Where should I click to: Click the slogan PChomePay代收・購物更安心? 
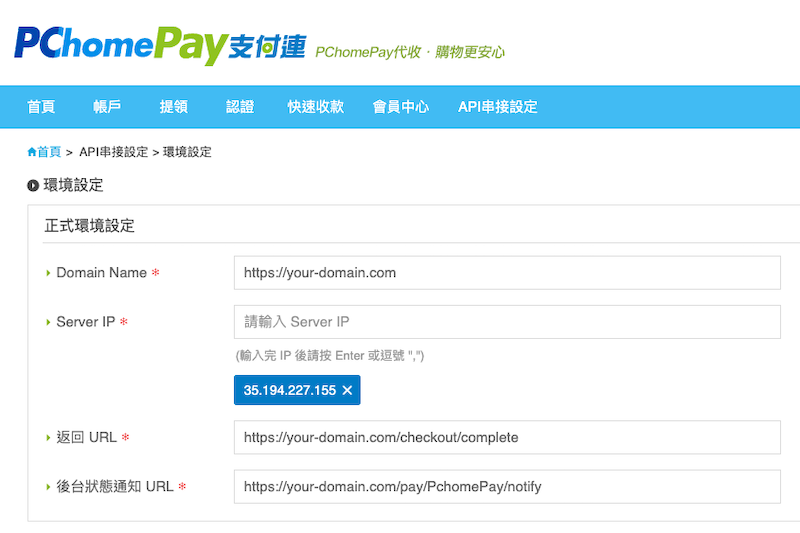click(x=410, y=52)
